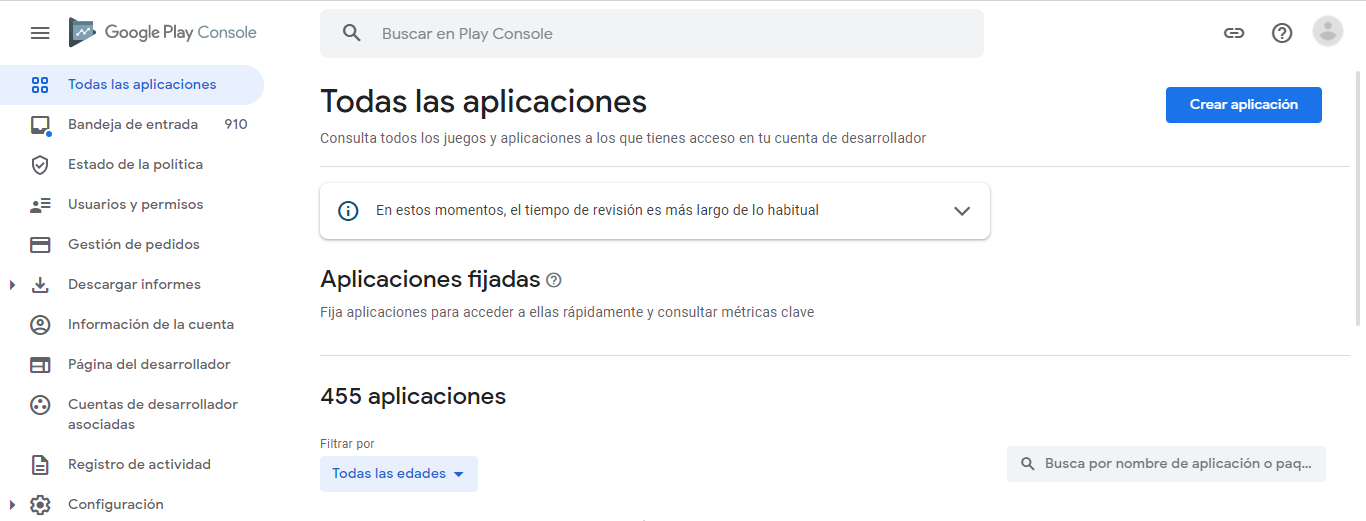The height and width of the screenshot is (521, 1366).
Task: Expand the Configuración submenu arrow
Action: point(12,505)
